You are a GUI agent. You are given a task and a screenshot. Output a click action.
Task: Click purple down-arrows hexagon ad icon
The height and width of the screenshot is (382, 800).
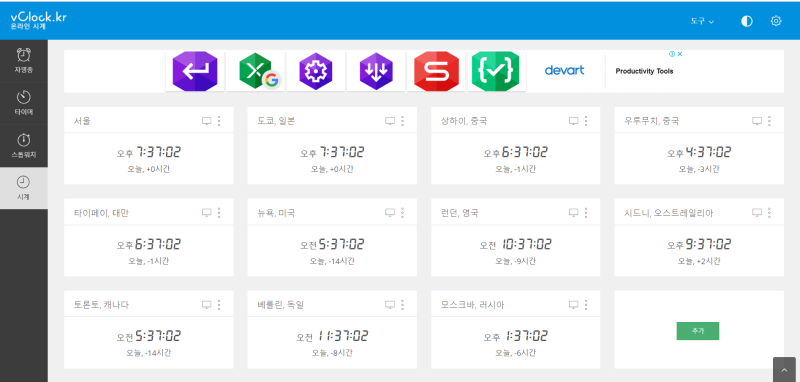coord(376,71)
